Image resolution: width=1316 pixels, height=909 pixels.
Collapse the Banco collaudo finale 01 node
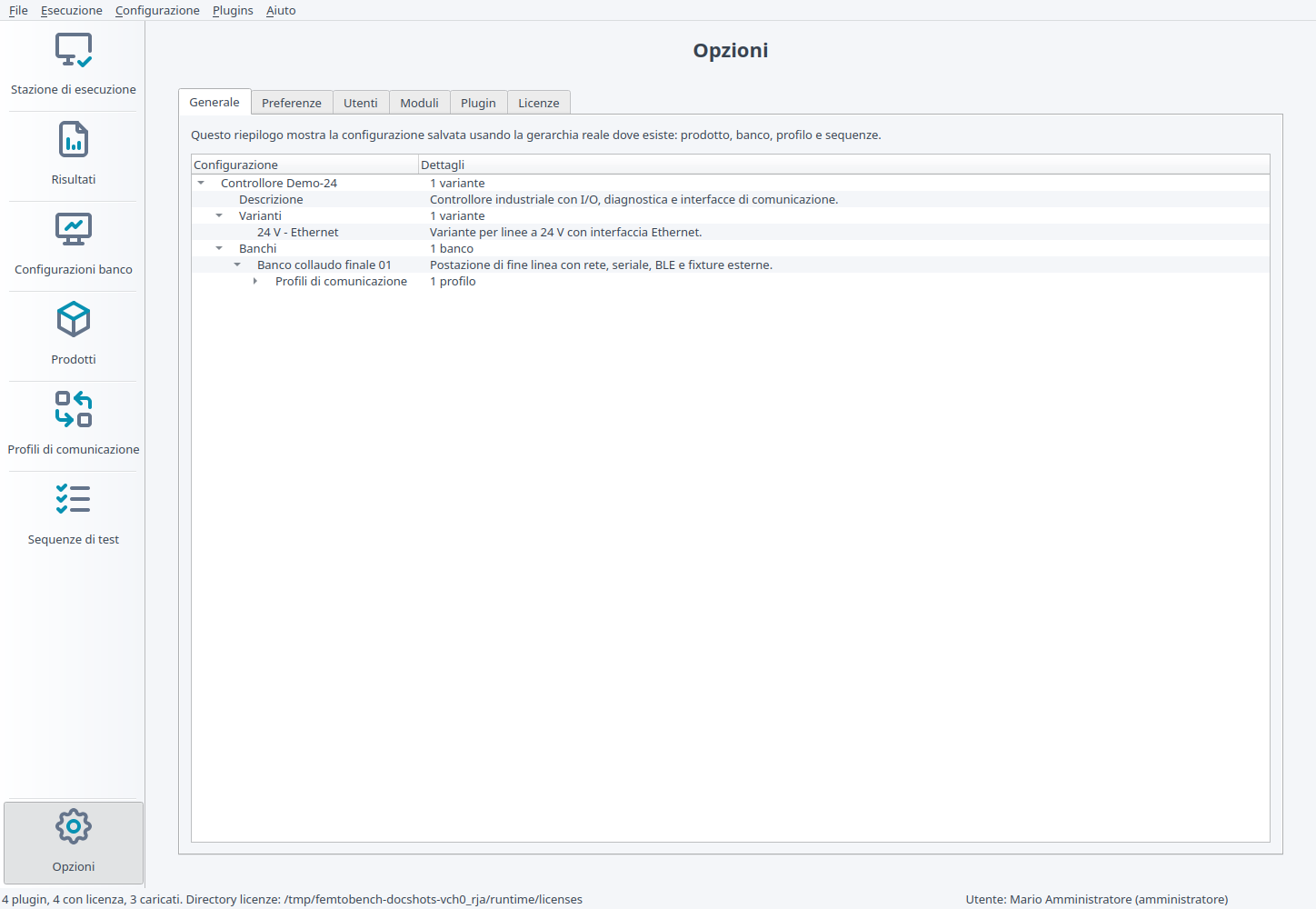[x=237, y=265]
